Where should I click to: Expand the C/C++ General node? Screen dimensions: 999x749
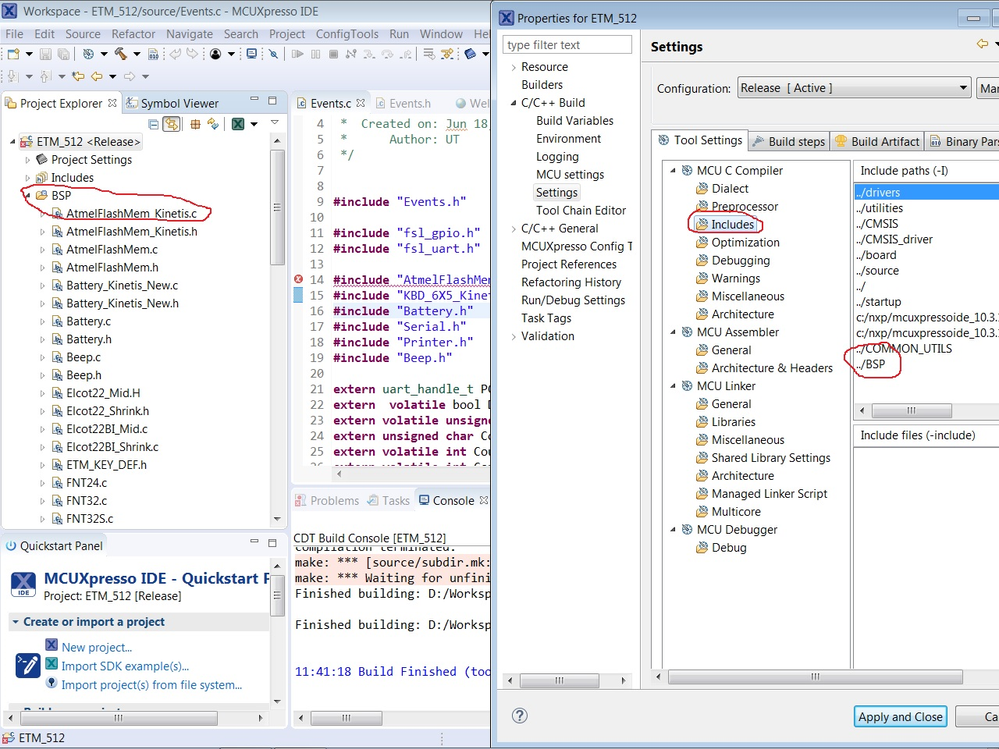tap(514, 229)
